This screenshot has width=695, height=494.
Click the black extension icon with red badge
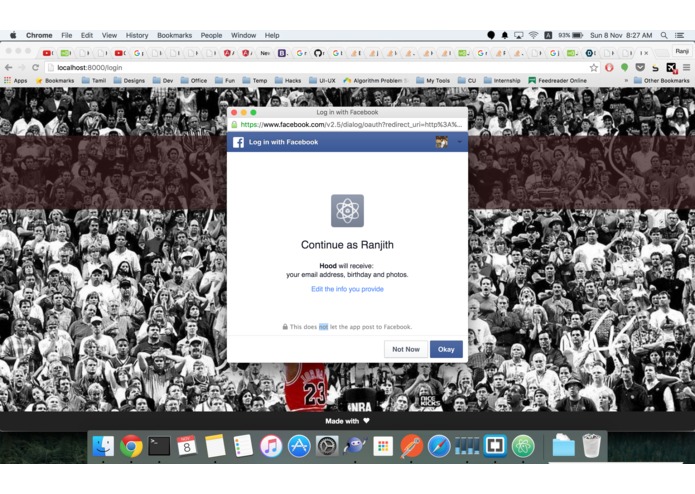point(672,67)
